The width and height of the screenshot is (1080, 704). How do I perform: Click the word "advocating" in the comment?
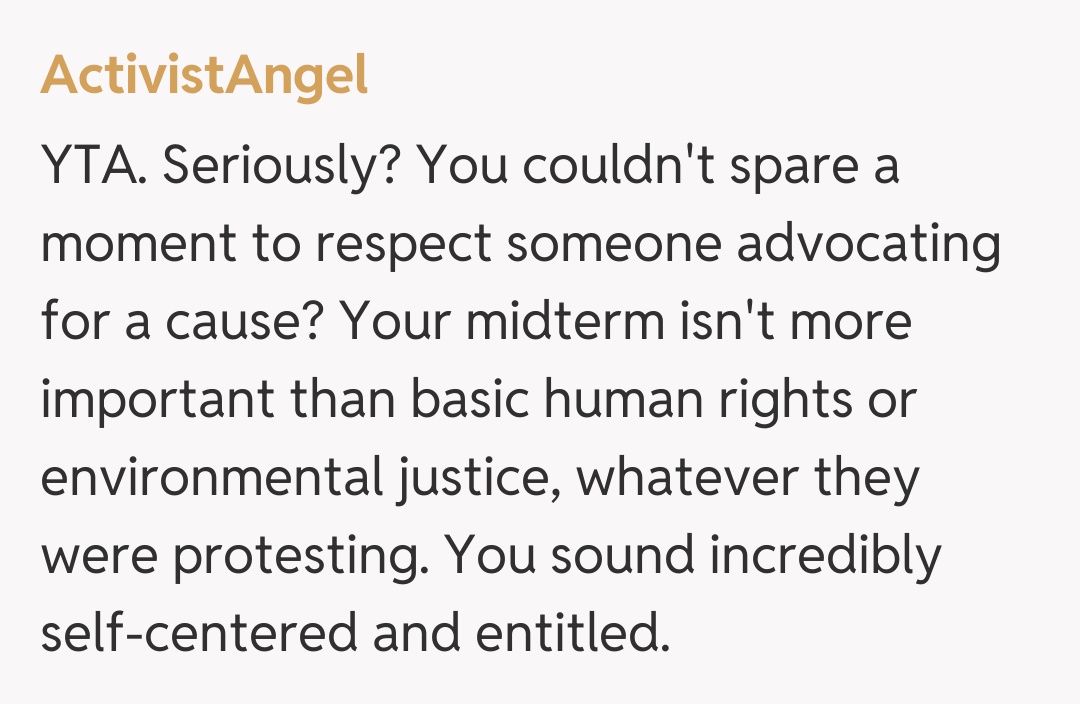pos(868,246)
